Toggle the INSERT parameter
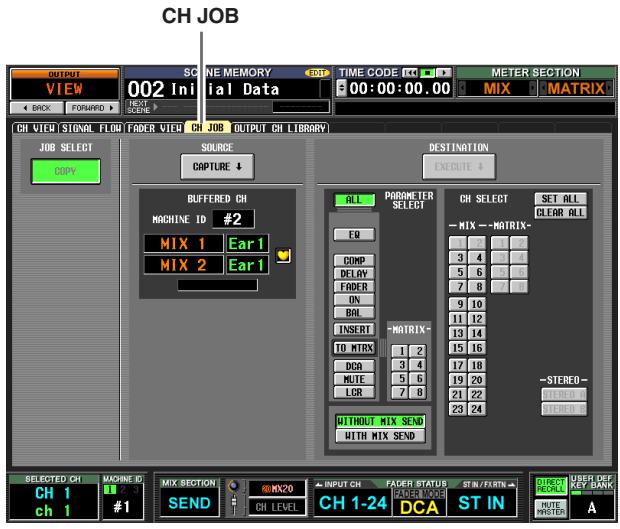The width and height of the screenshot is (620, 529). click(354, 329)
